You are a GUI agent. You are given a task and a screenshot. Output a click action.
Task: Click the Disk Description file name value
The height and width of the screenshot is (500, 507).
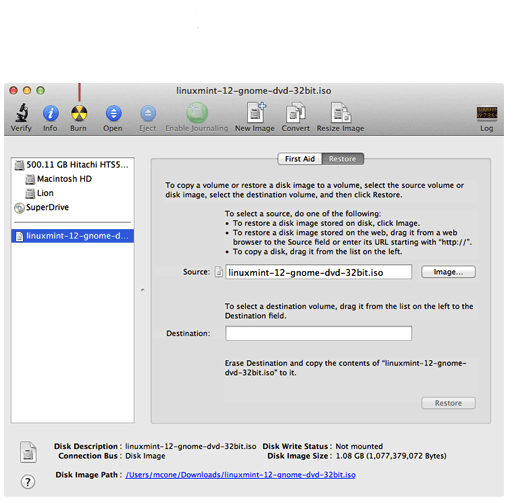pos(191,446)
